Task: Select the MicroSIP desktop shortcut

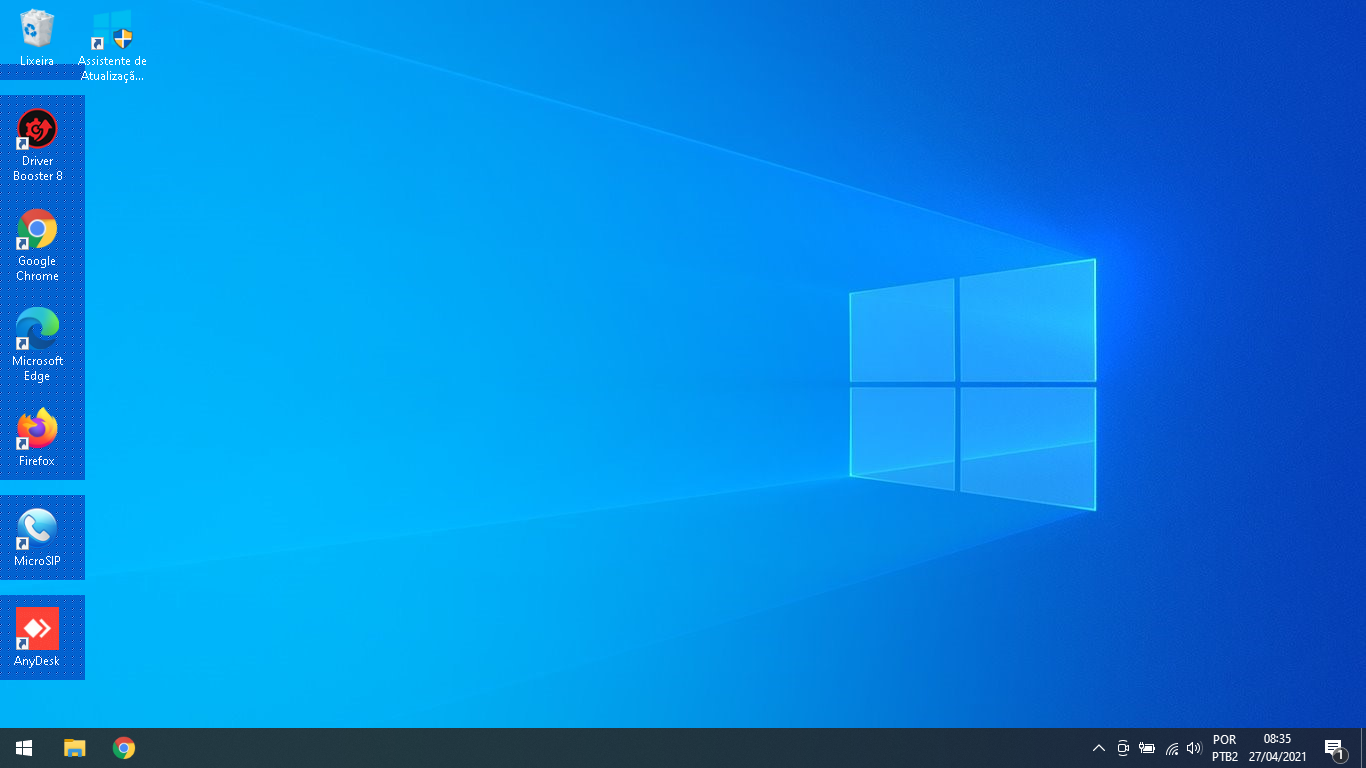Action: [x=37, y=538]
